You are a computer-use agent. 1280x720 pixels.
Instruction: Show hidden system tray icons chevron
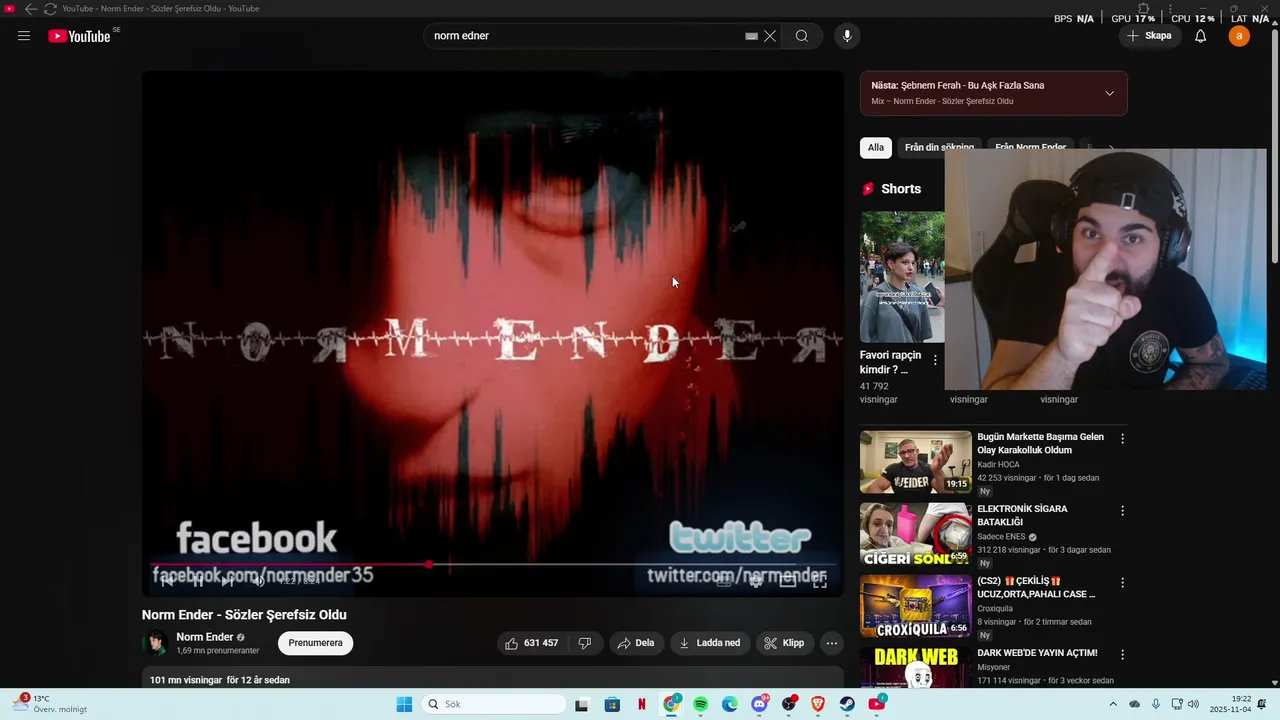1113,704
